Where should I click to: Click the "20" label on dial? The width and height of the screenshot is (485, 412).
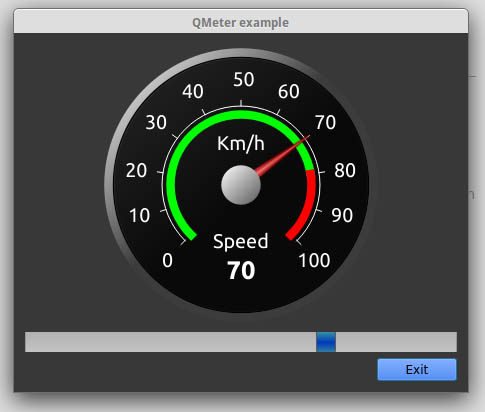136,170
